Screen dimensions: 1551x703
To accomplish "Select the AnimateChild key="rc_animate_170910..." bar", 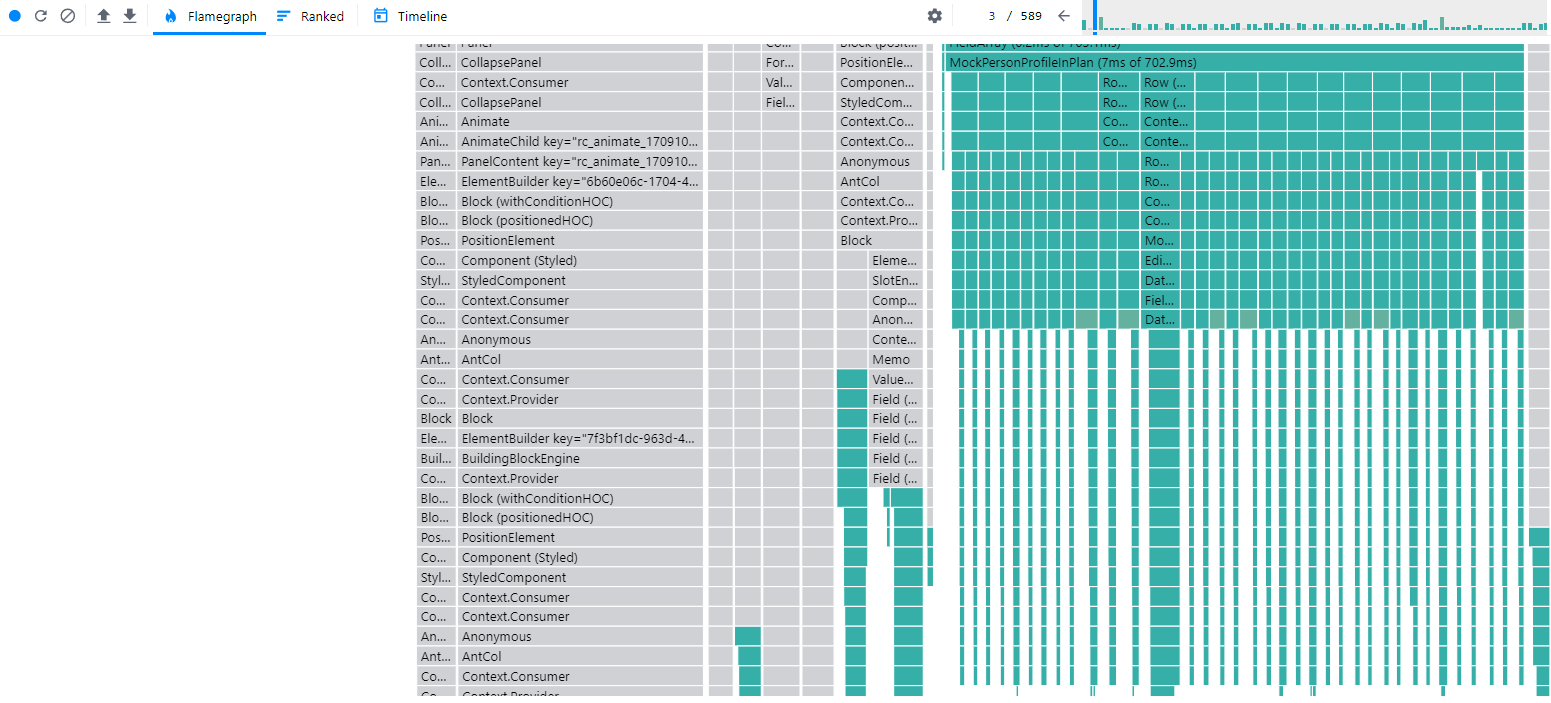I will point(580,142).
